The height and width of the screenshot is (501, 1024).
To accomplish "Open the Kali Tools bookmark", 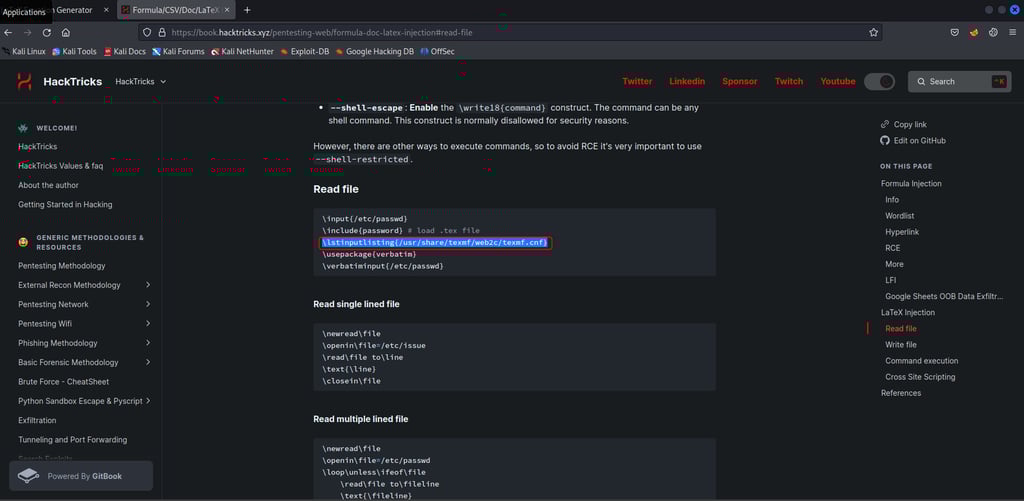I will pos(74,51).
